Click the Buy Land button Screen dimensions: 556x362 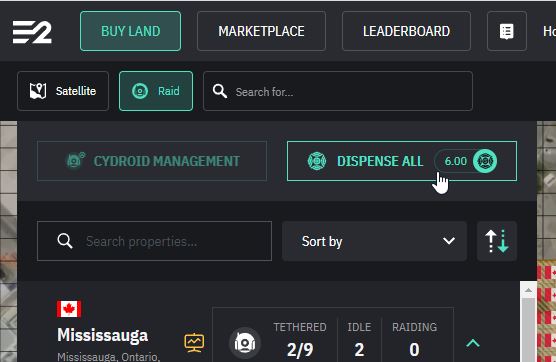130,31
